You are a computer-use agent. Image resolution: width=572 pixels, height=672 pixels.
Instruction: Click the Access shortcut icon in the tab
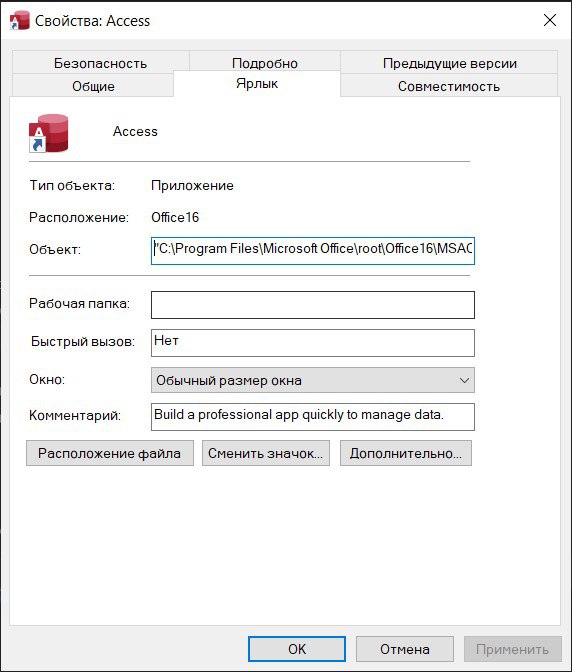(x=48, y=133)
